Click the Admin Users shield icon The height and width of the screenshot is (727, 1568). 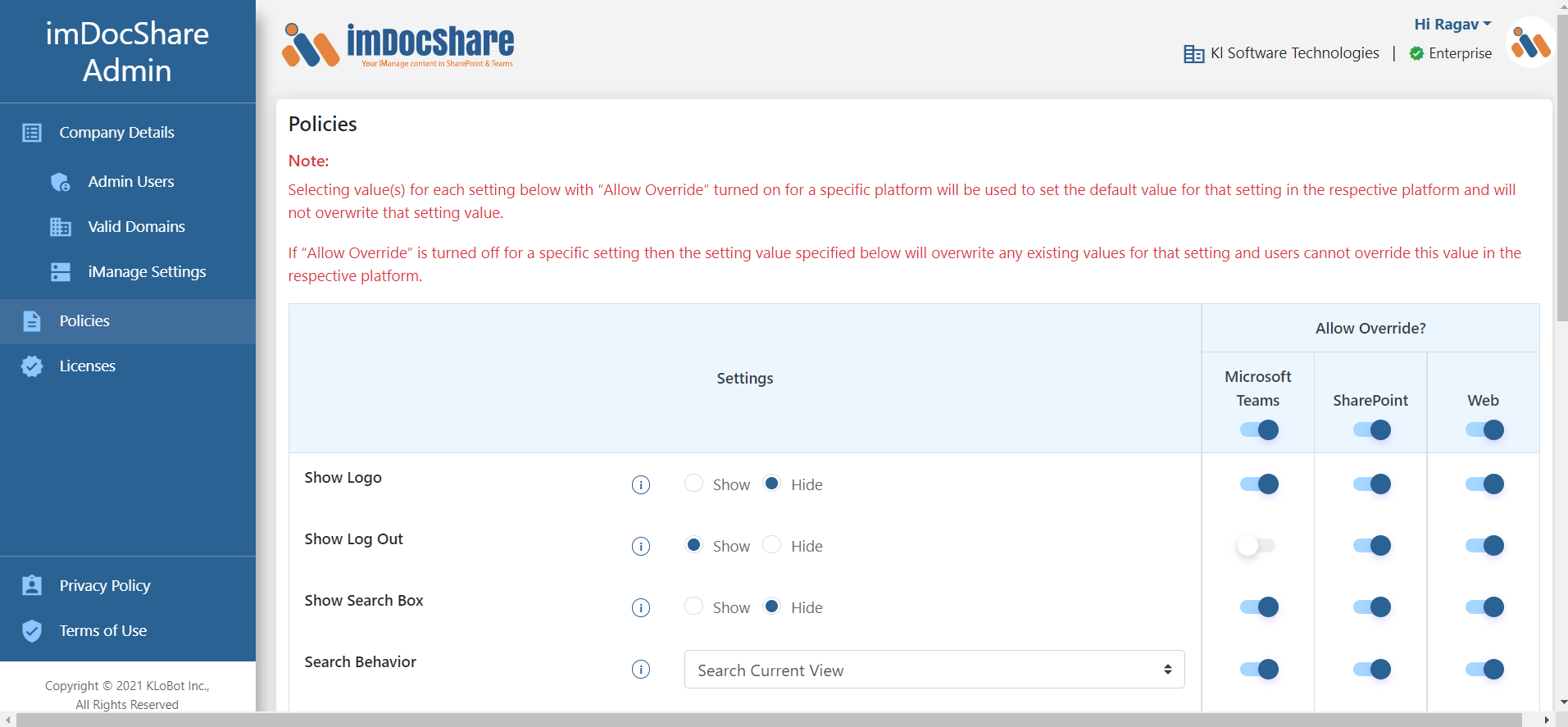coord(61,182)
